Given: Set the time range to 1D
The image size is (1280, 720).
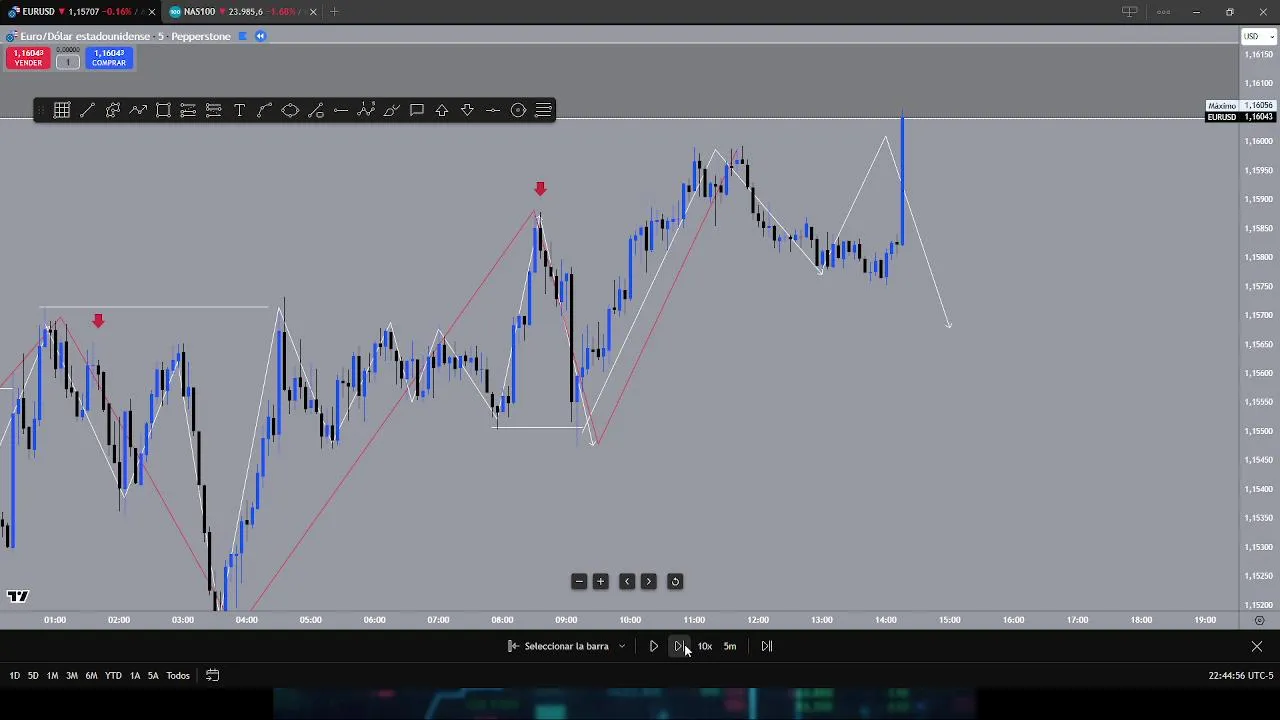Looking at the screenshot, I should tap(14, 676).
